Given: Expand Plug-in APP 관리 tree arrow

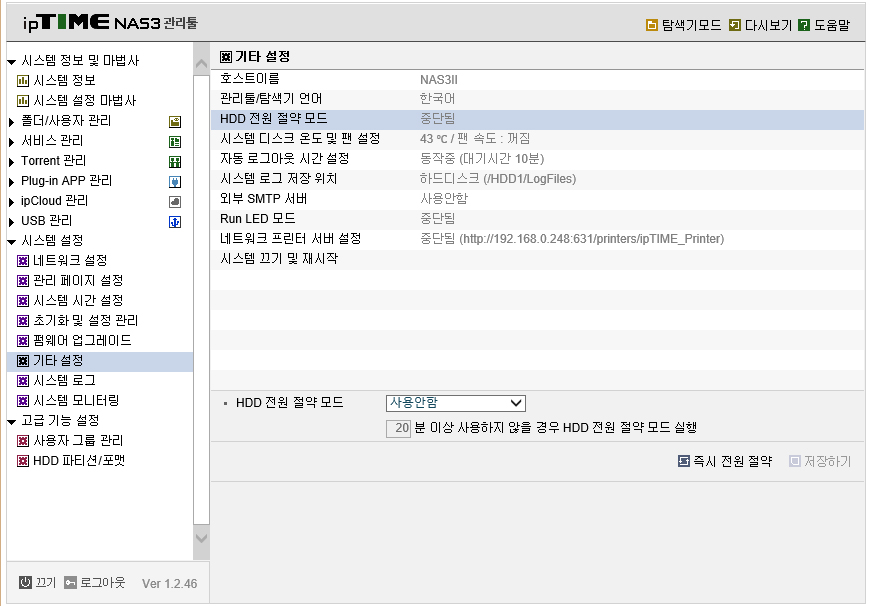Looking at the screenshot, I should click(12, 181).
